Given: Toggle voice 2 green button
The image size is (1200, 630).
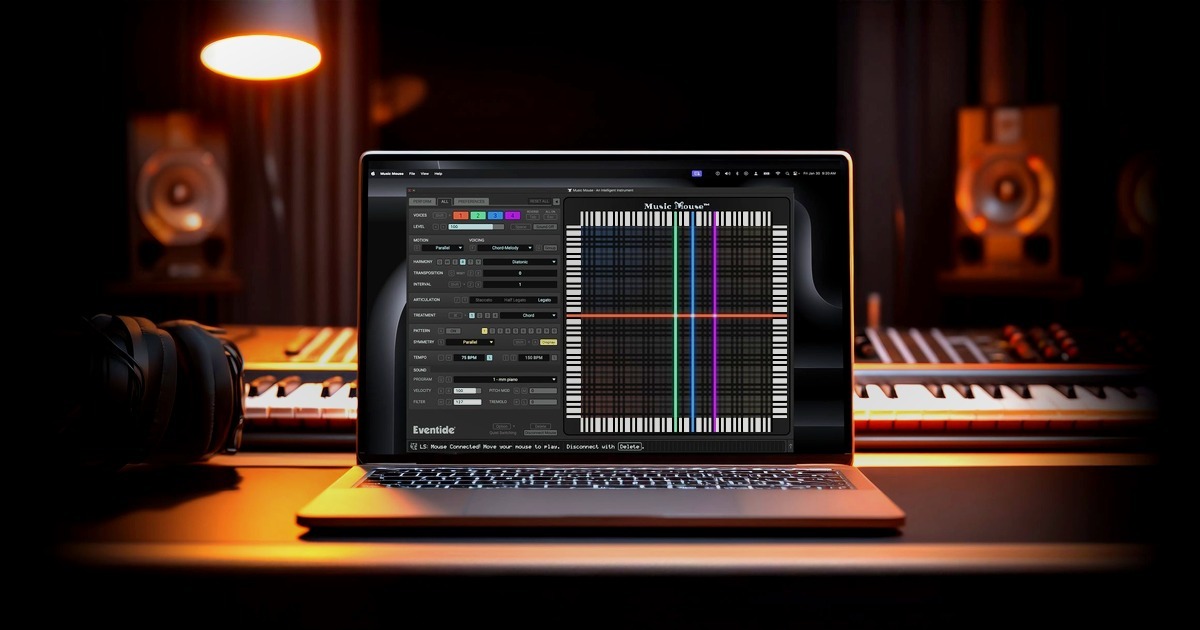Looking at the screenshot, I should click(x=478, y=215).
